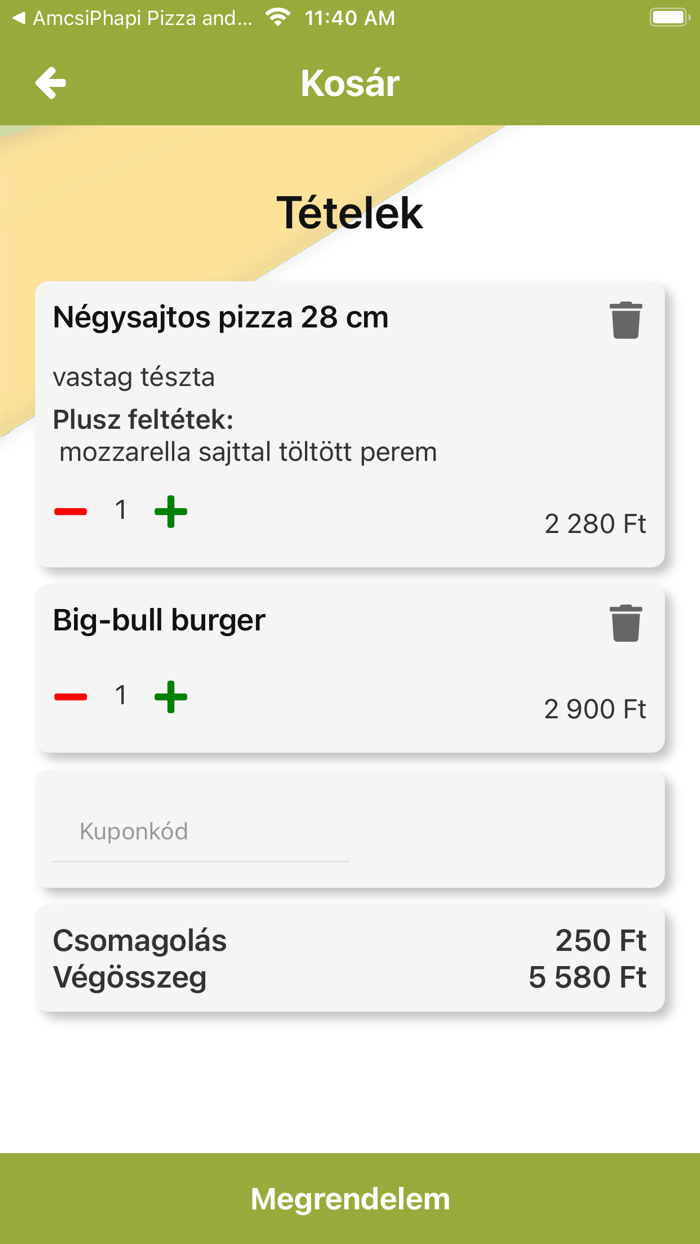Viewport: 700px width, 1244px height.
Task: Tap the 2 280 Ft pizza price
Action: click(x=594, y=523)
